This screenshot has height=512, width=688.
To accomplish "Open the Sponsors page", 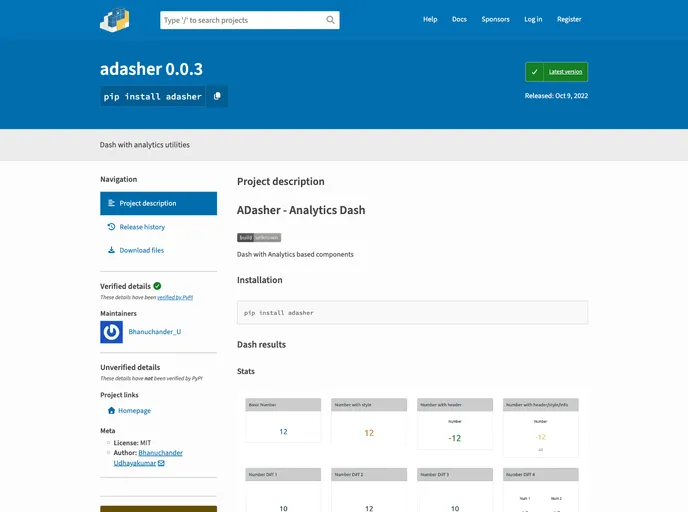I will [495, 19].
